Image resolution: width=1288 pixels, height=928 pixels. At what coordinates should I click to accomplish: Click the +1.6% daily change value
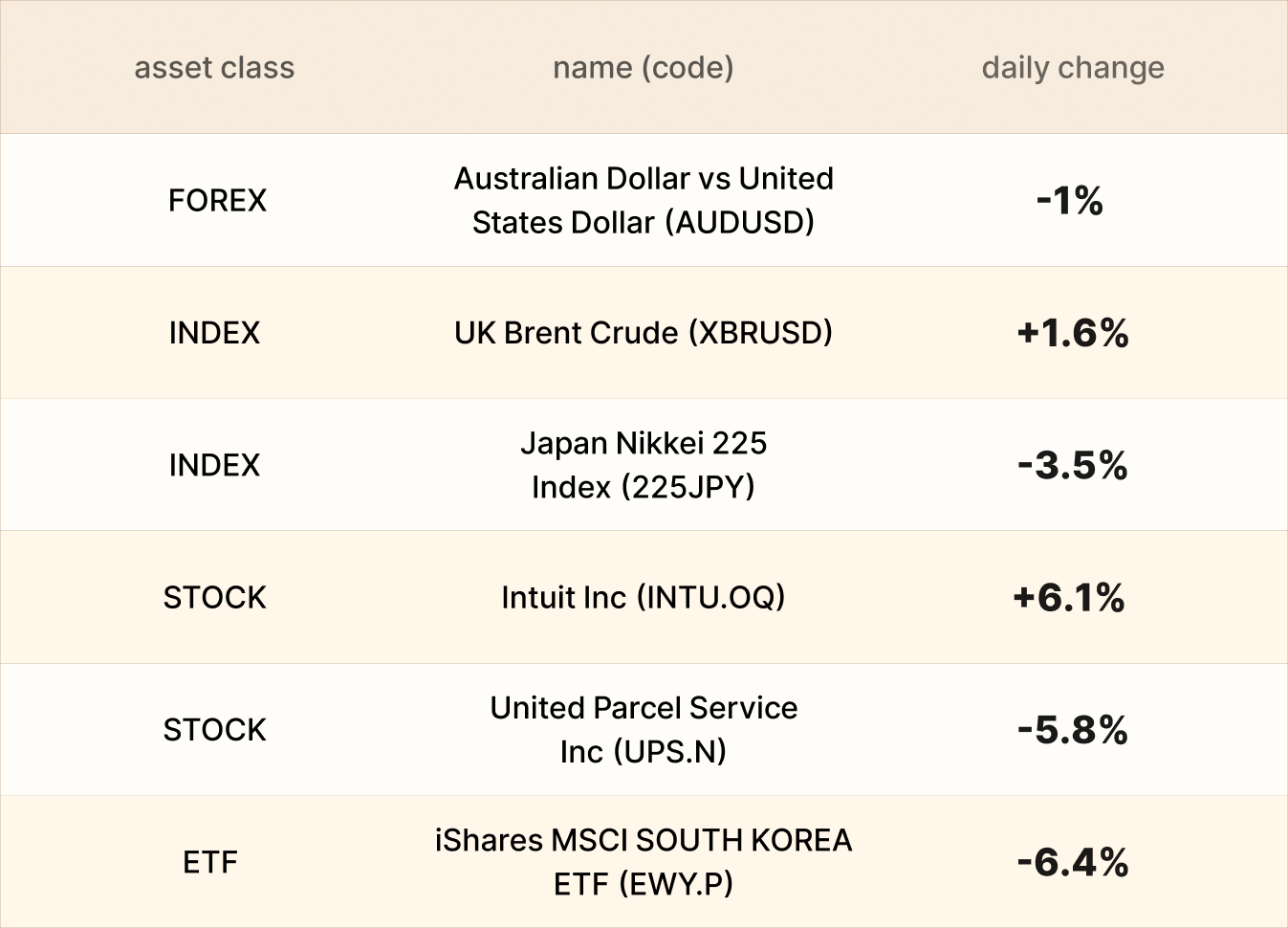click(1073, 333)
